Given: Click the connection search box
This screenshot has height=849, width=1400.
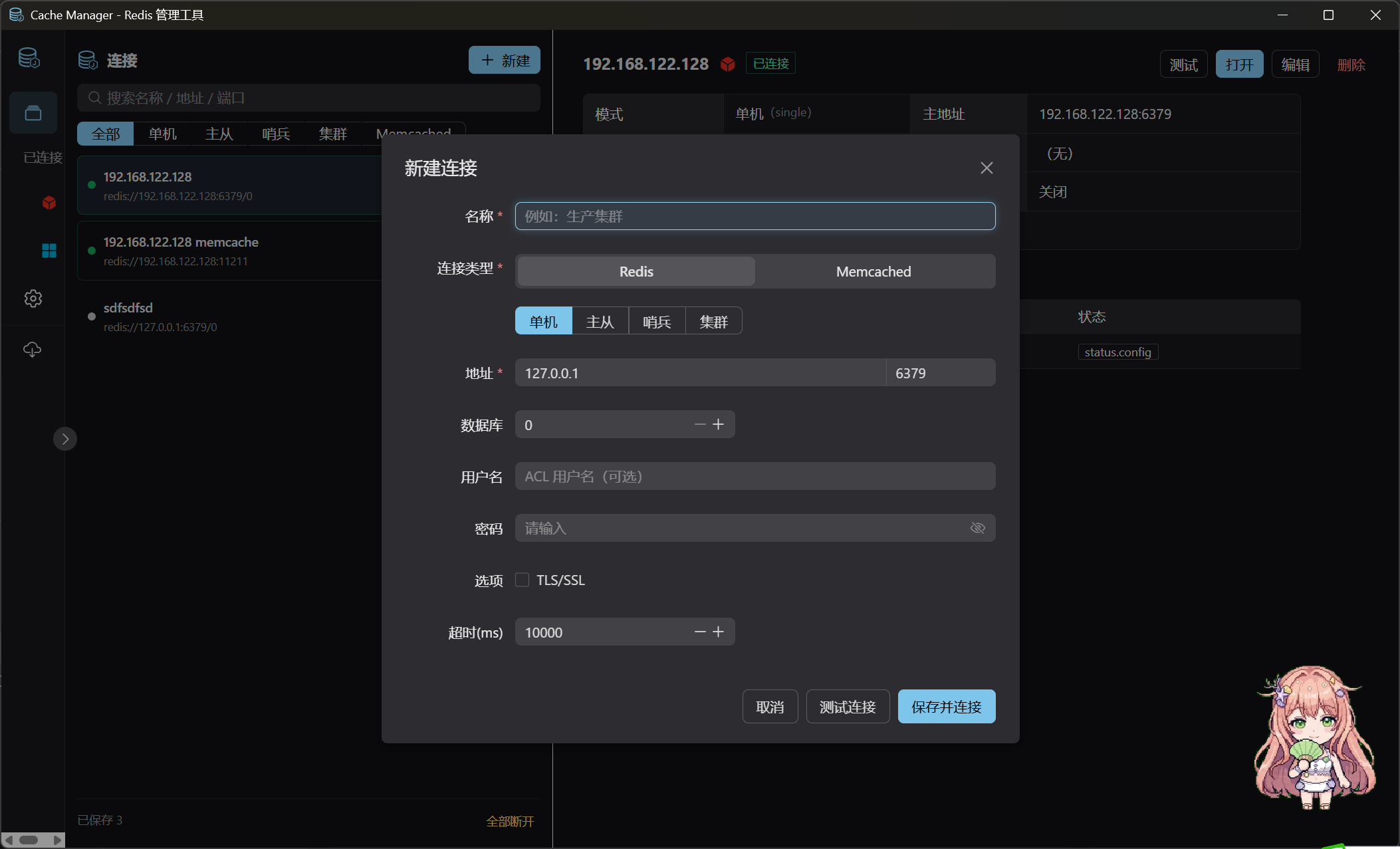Looking at the screenshot, I should (309, 98).
